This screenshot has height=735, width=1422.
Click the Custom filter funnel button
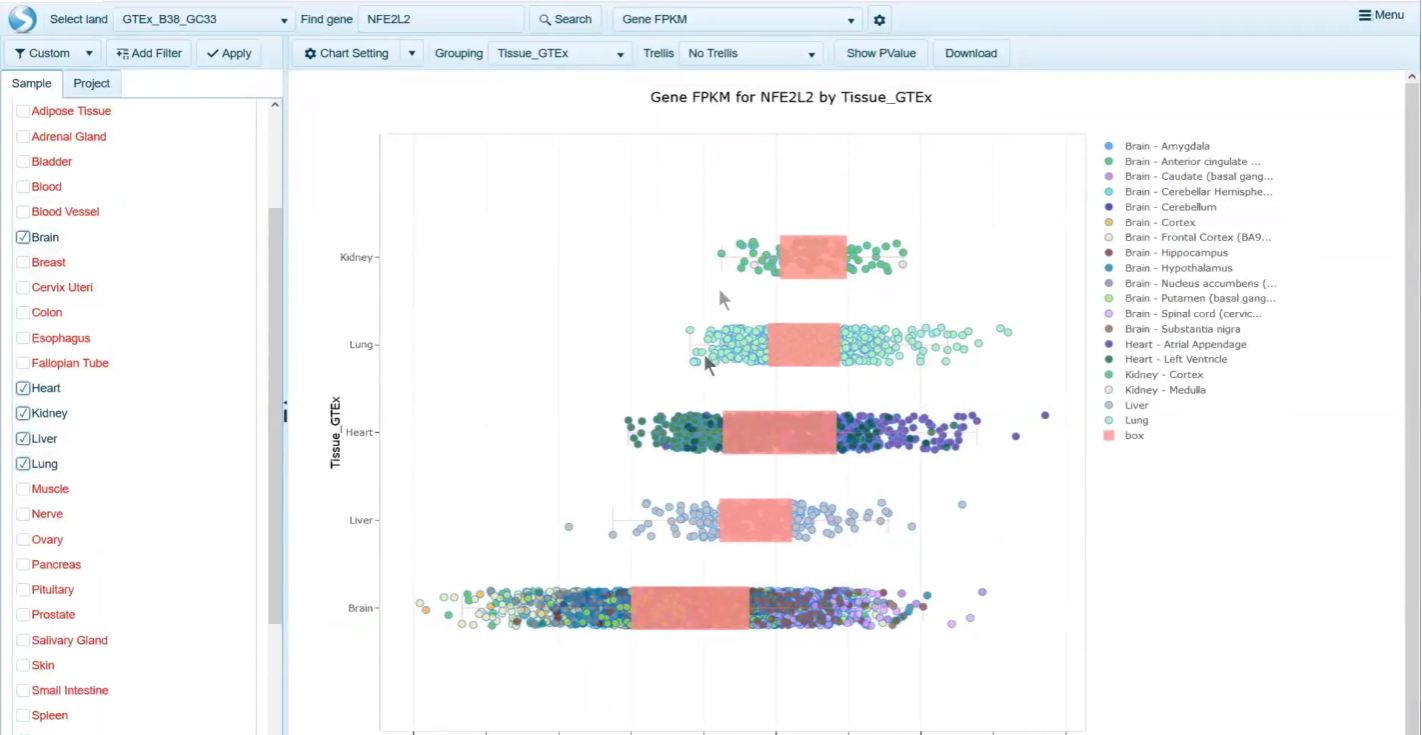click(42, 53)
